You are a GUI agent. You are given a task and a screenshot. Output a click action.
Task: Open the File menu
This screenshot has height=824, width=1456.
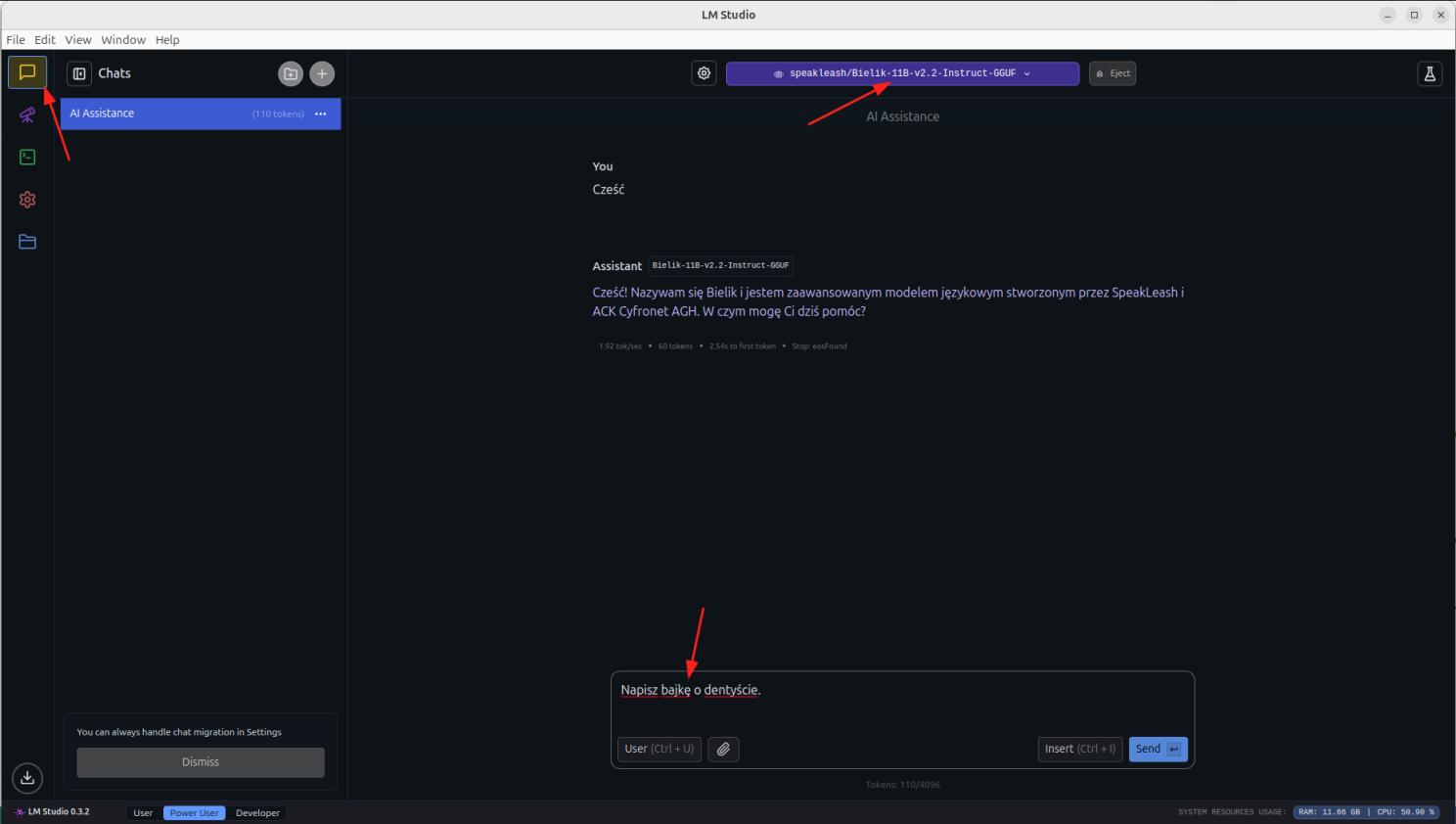tap(16, 40)
